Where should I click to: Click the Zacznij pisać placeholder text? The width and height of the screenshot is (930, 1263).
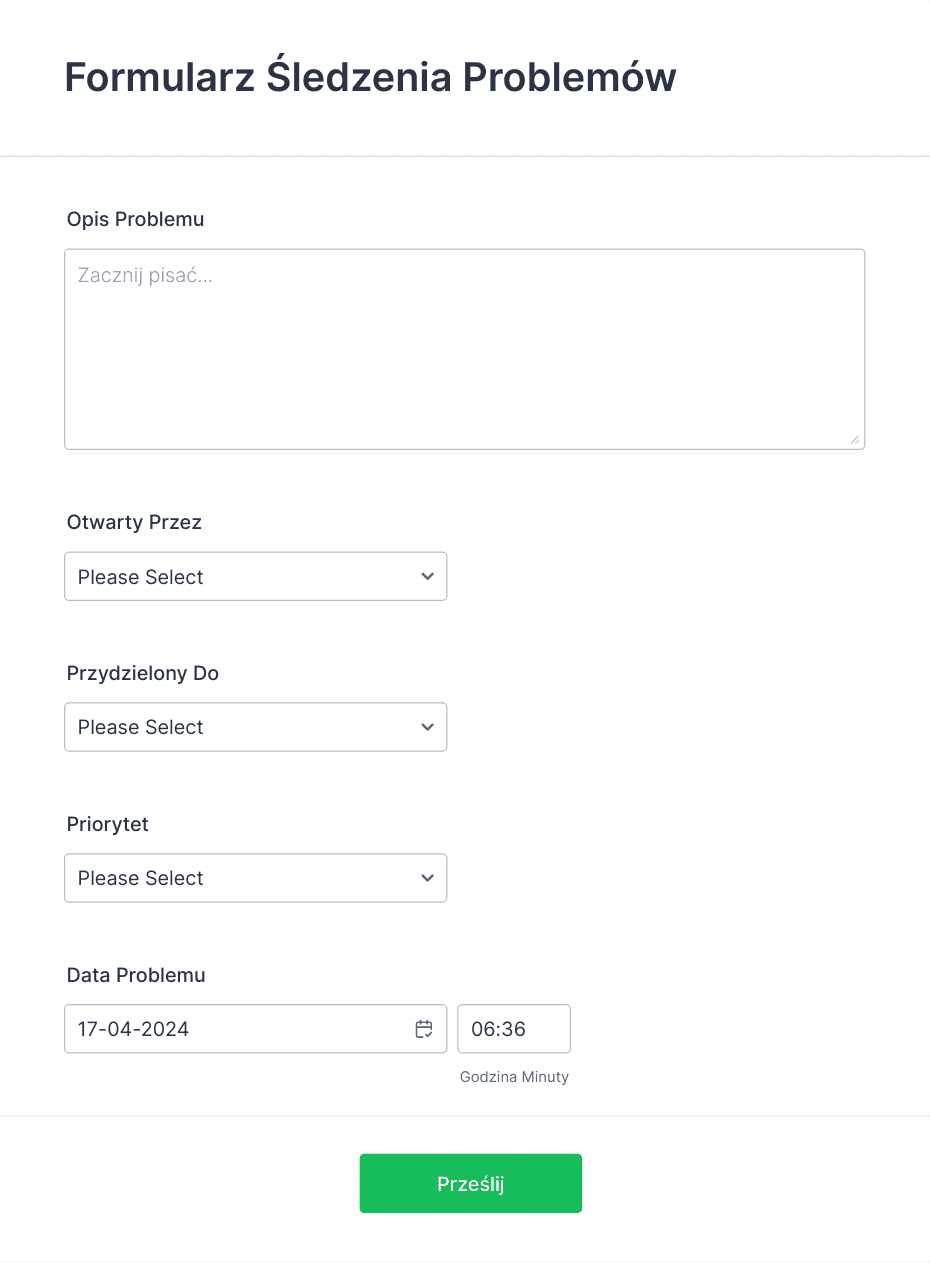146,276
